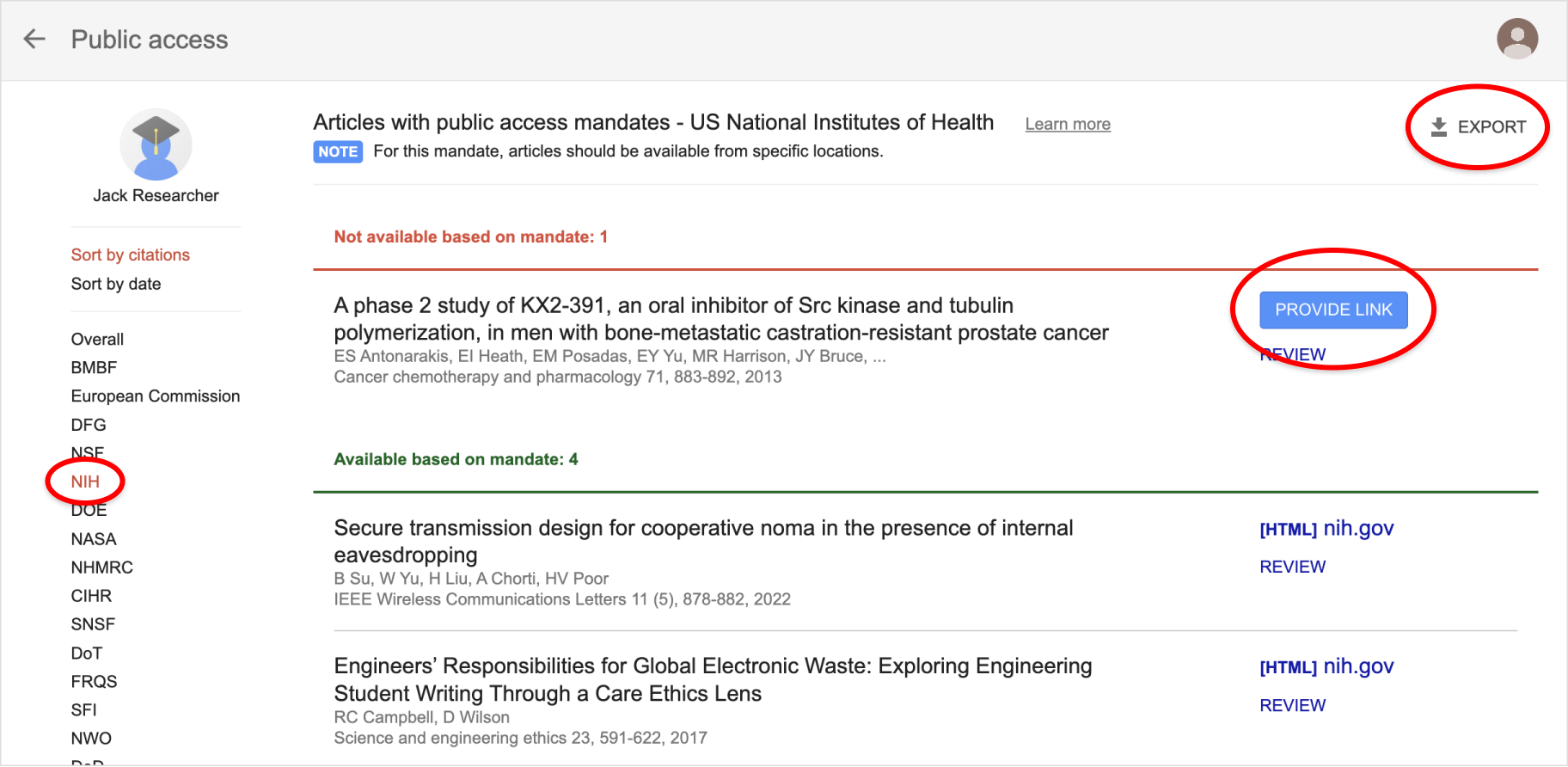Sort articles by date
The width and height of the screenshot is (1568, 767).
116,284
